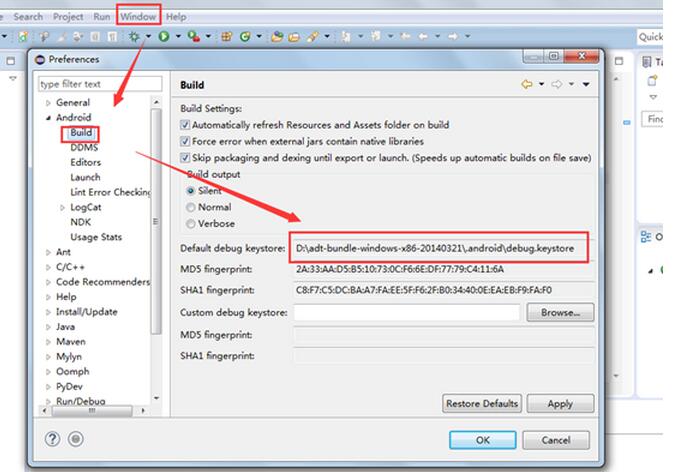Toggle Force error when external jars checkbox
This screenshot has width=680, height=472.
185,141
